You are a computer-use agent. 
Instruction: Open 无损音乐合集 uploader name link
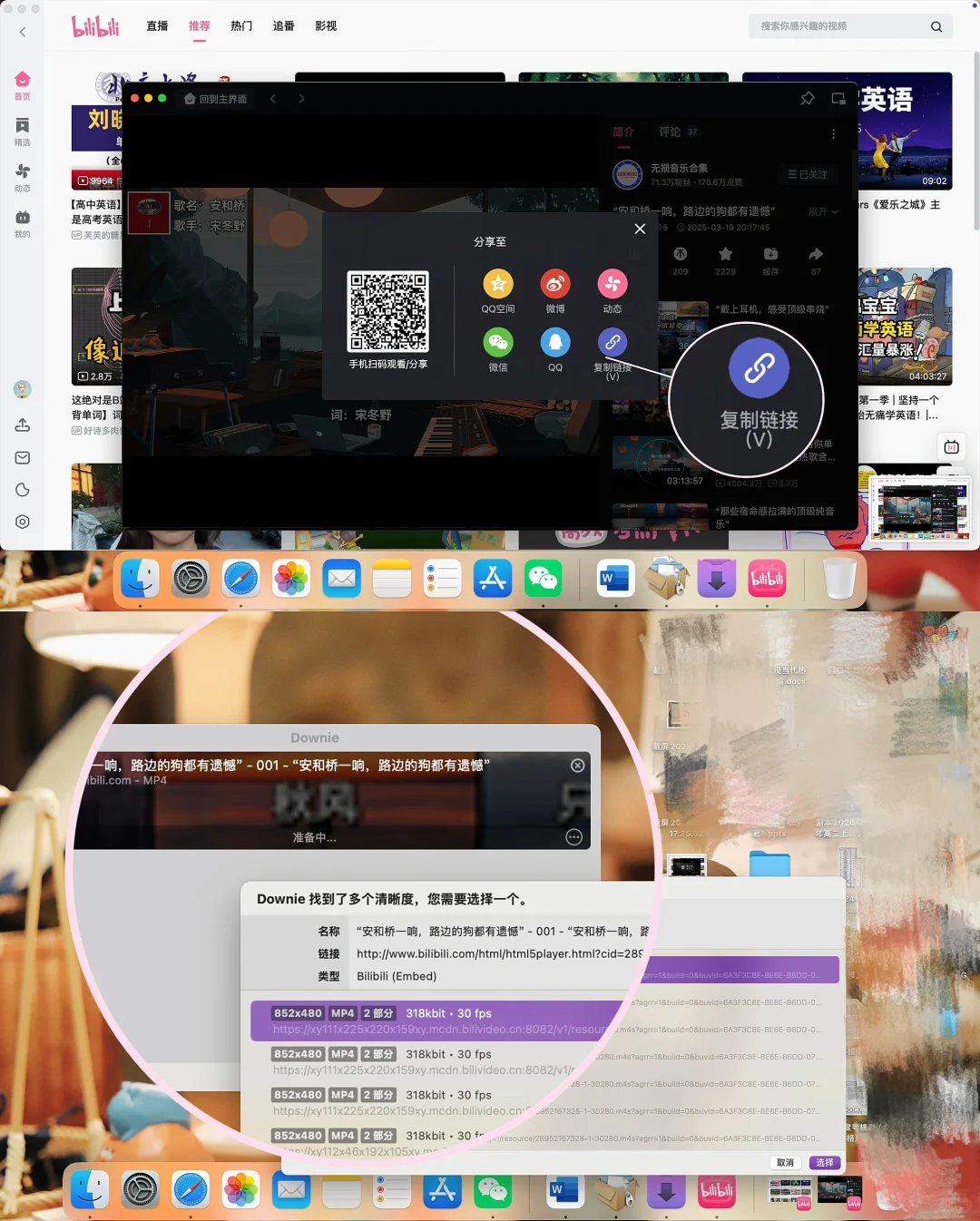pyautogui.click(x=679, y=168)
